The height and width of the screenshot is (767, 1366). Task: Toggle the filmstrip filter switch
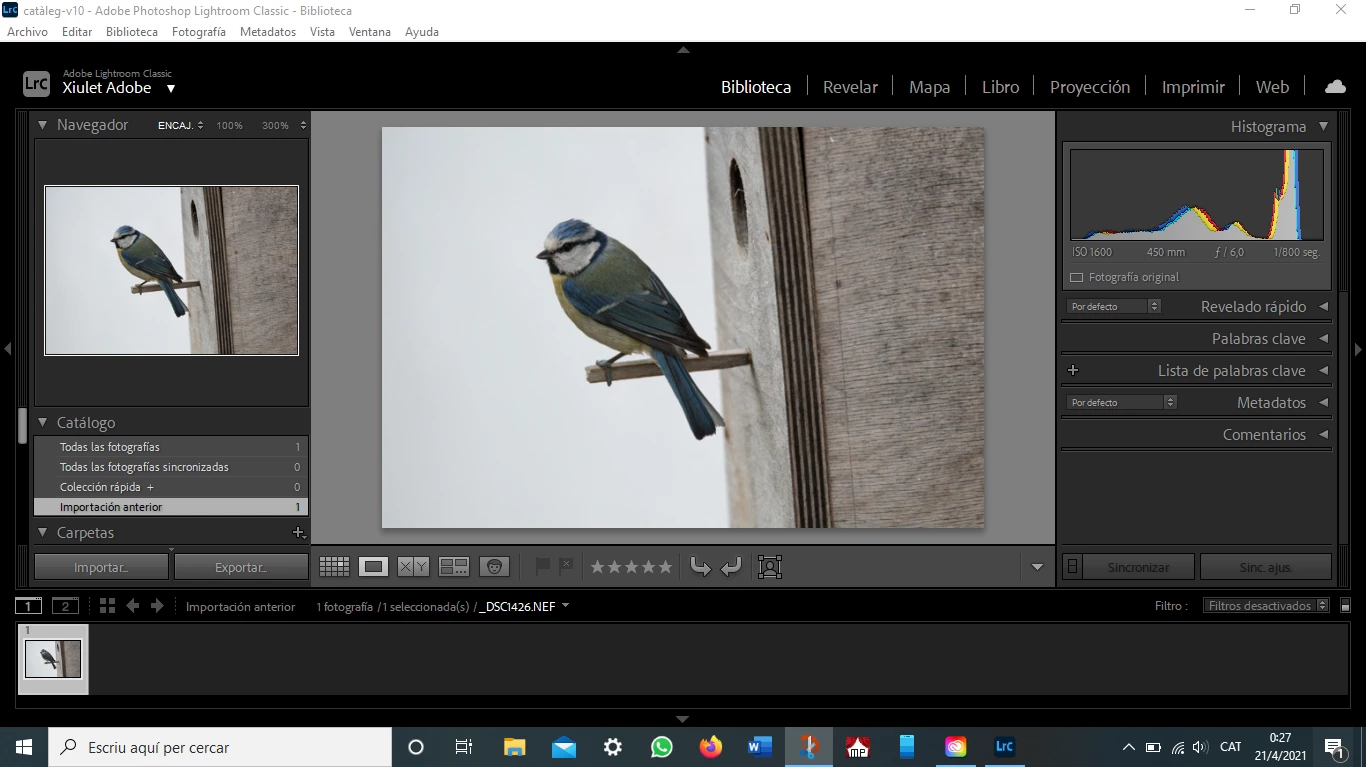(1344, 606)
